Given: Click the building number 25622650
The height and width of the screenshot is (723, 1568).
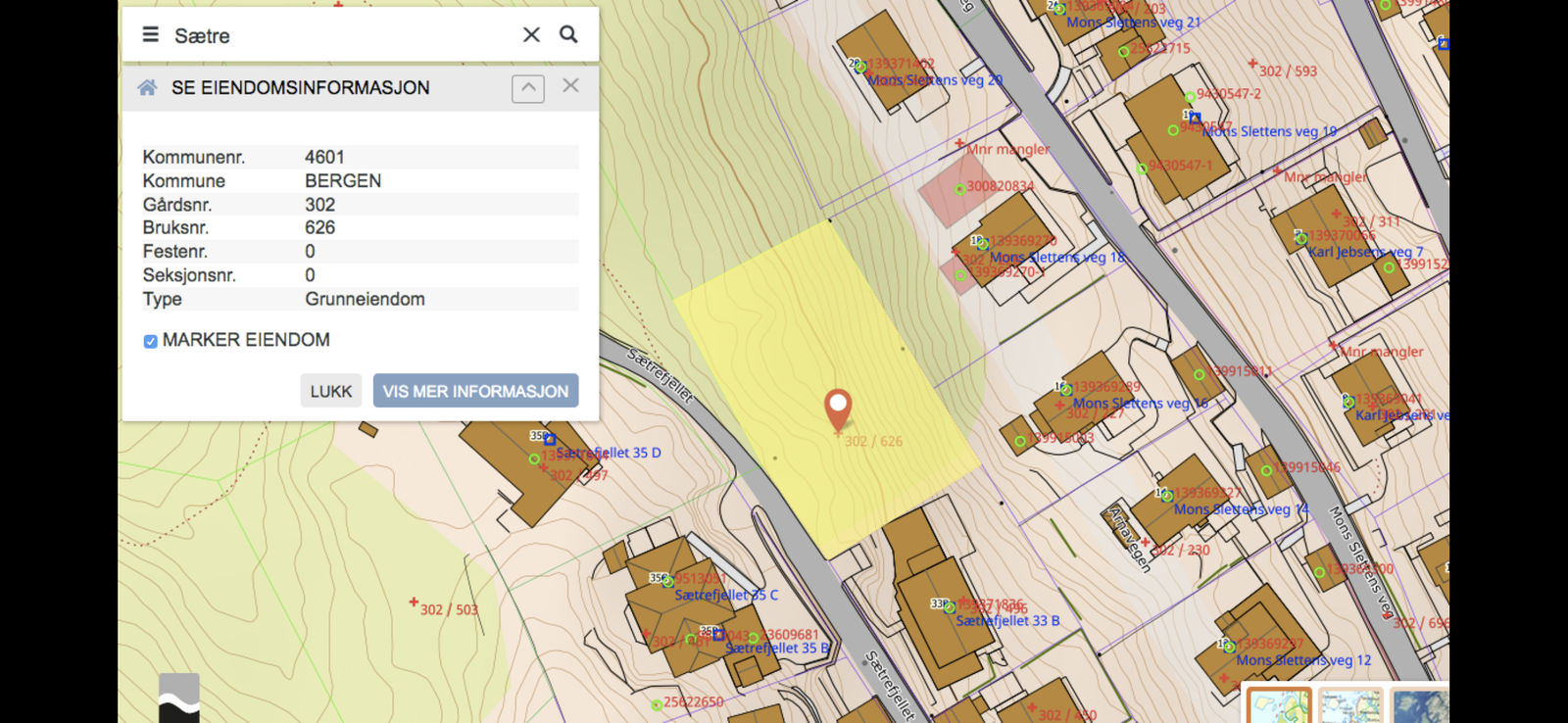Looking at the screenshot, I should tap(693, 701).
